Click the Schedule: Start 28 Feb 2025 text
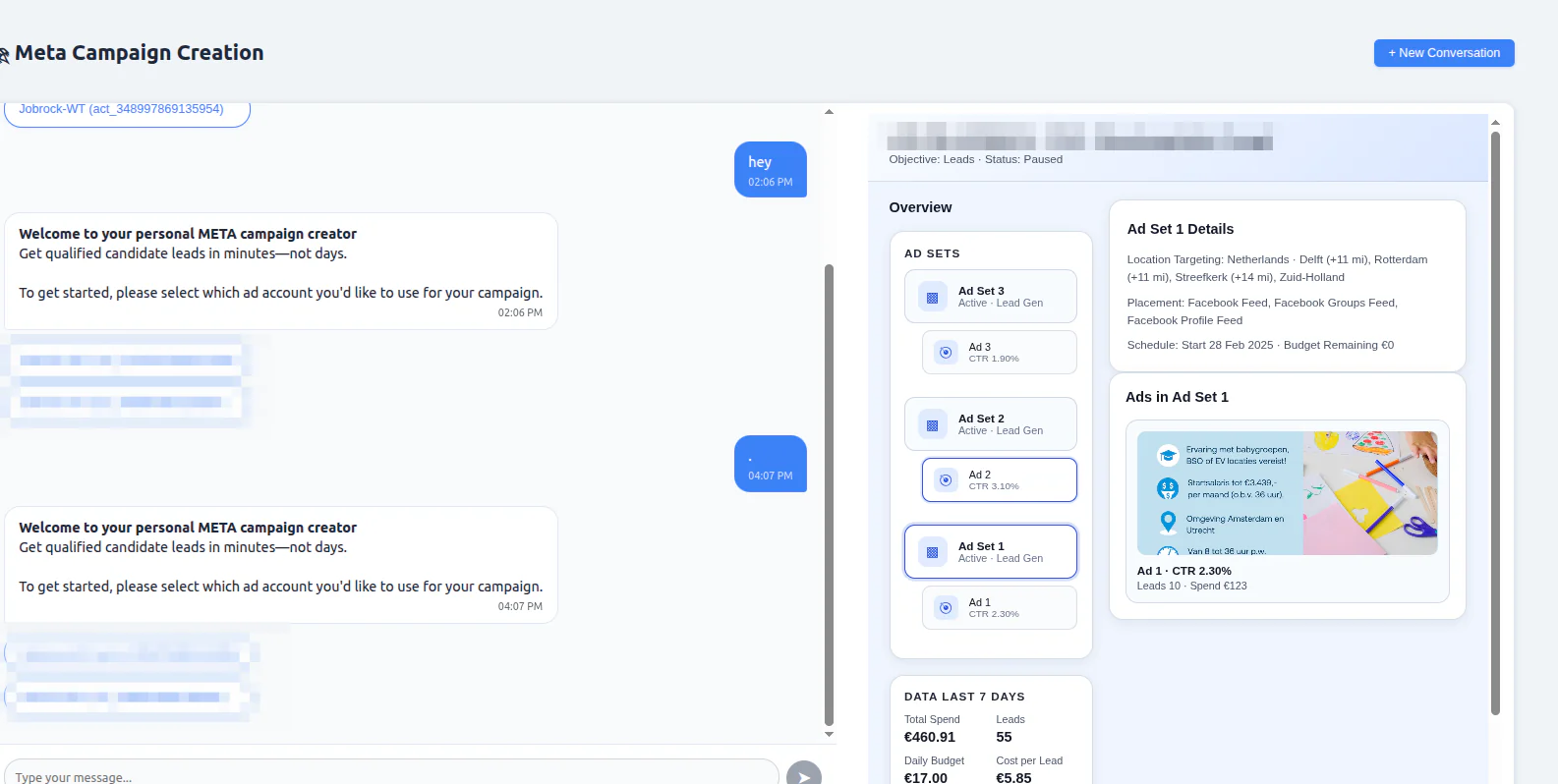This screenshot has height=784, width=1558. [x=1260, y=345]
